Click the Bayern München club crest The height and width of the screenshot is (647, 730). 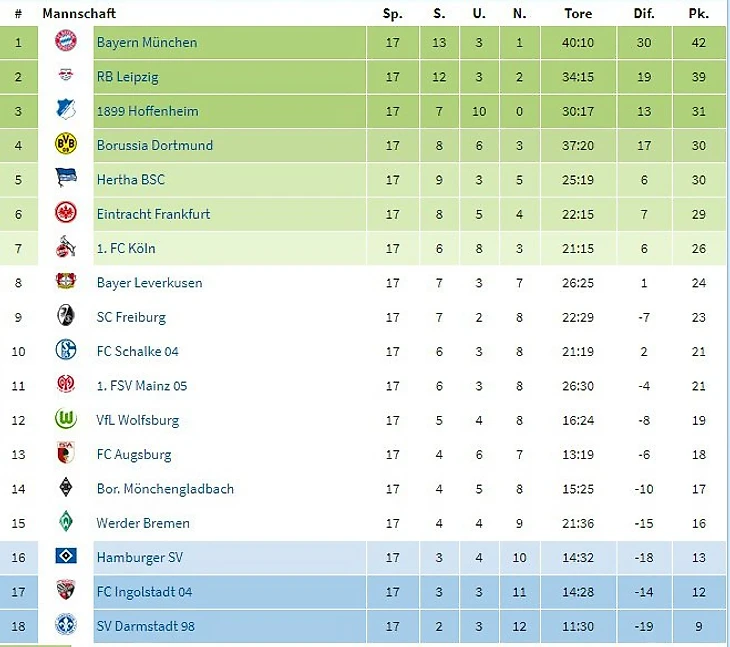click(x=66, y=42)
